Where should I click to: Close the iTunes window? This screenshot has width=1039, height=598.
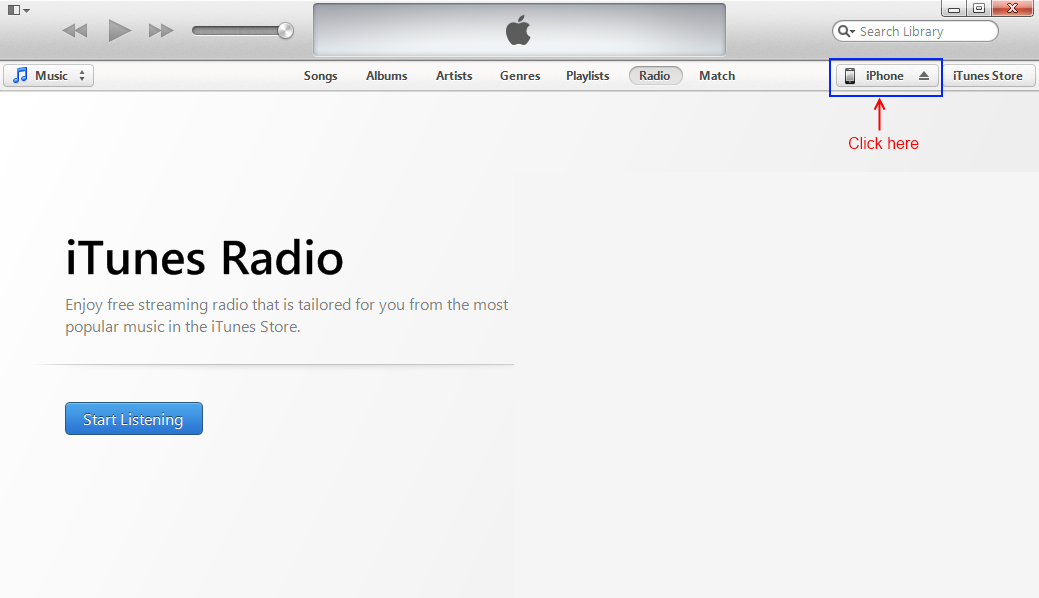pos(1012,9)
